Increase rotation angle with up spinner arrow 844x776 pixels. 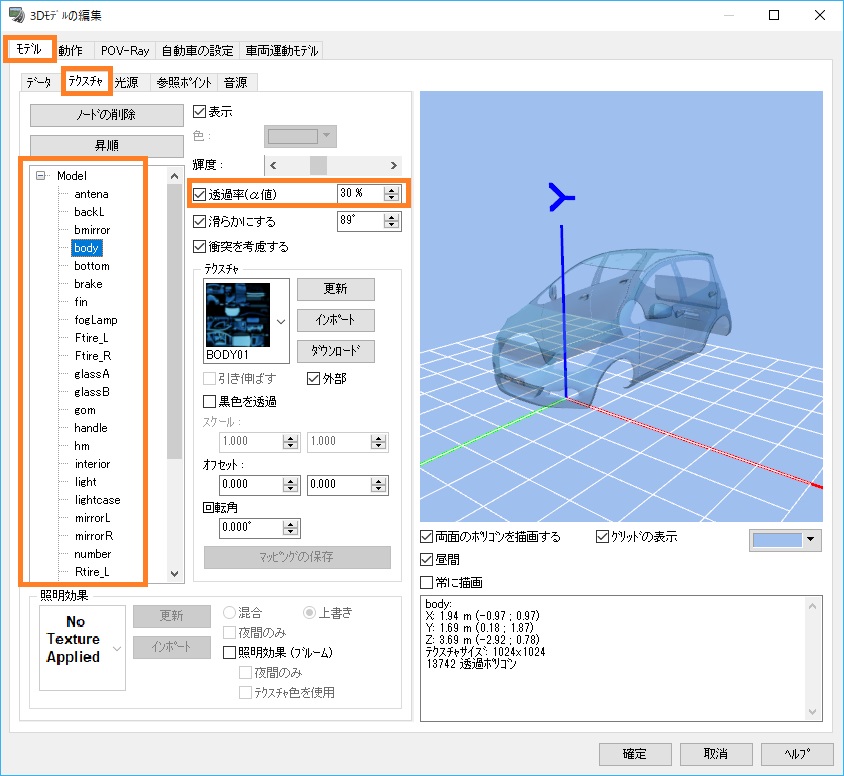pyautogui.click(x=291, y=523)
